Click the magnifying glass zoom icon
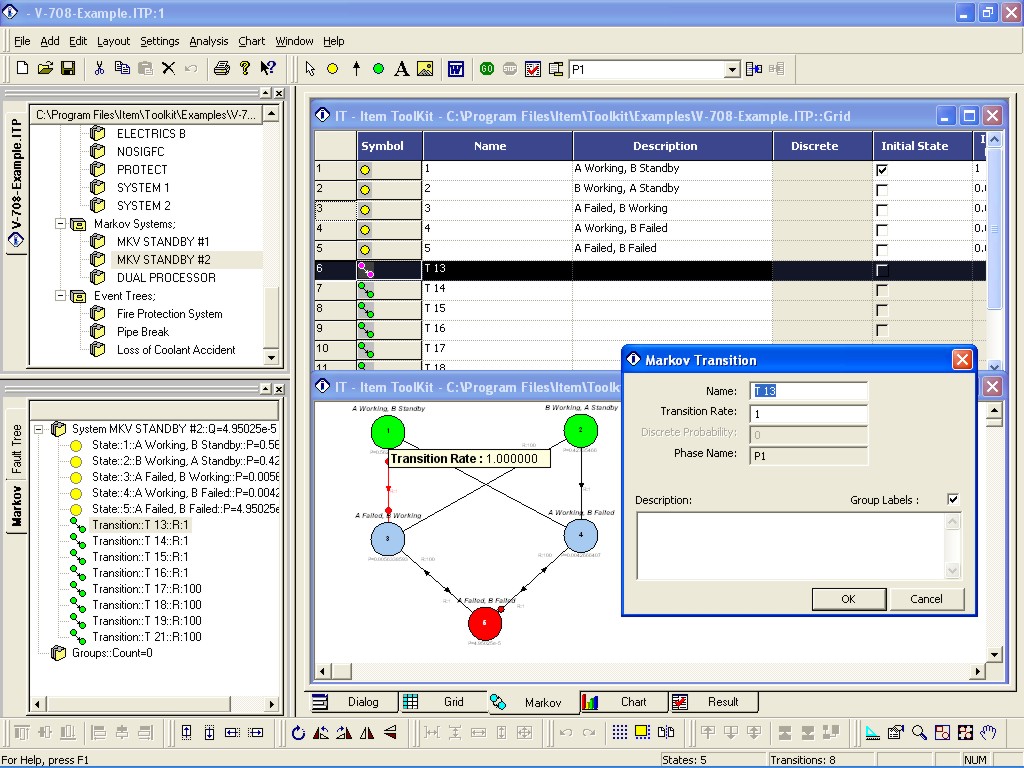Viewport: 1024px width, 768px height. point(918,733)
